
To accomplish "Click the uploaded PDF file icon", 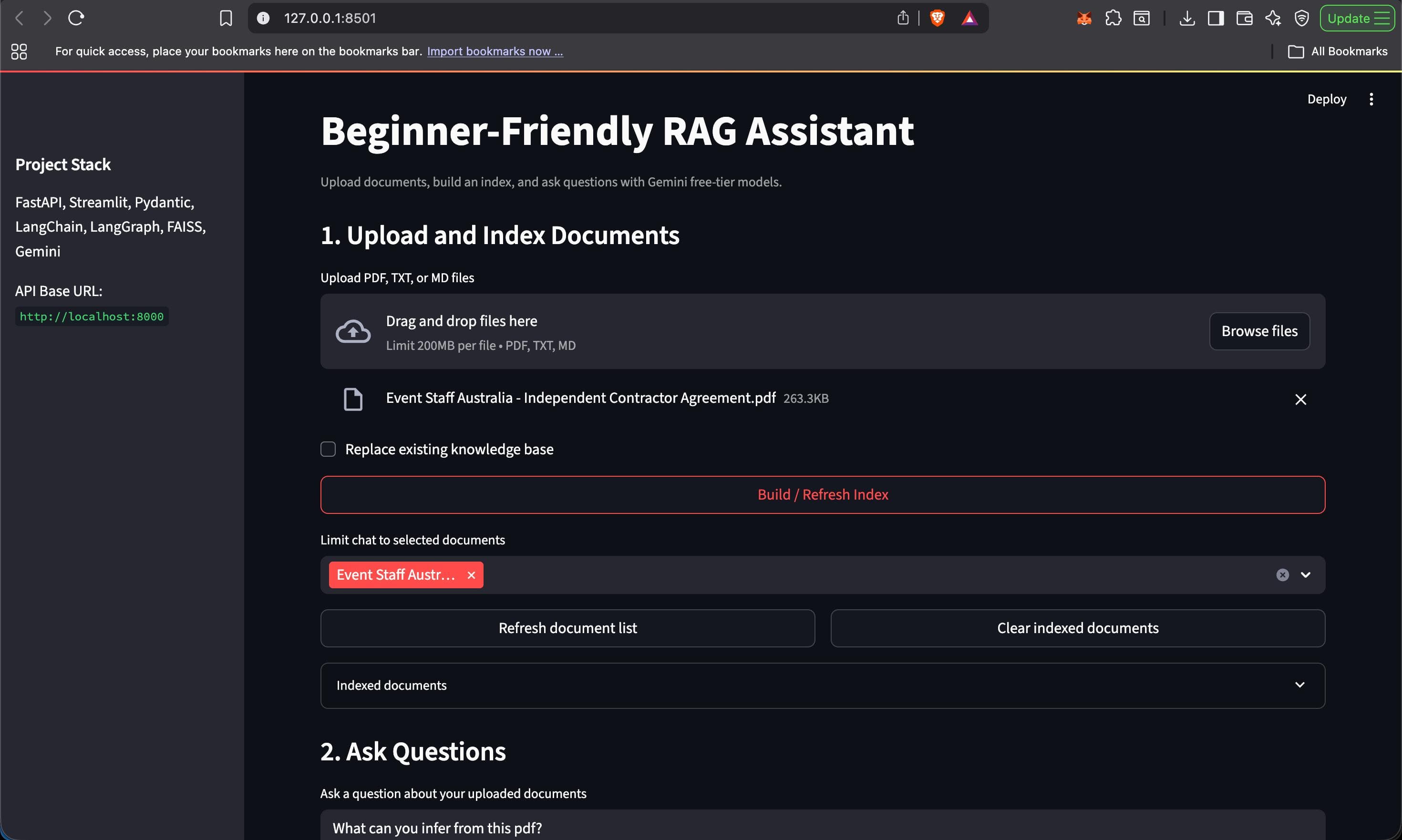I will point(353,399).
